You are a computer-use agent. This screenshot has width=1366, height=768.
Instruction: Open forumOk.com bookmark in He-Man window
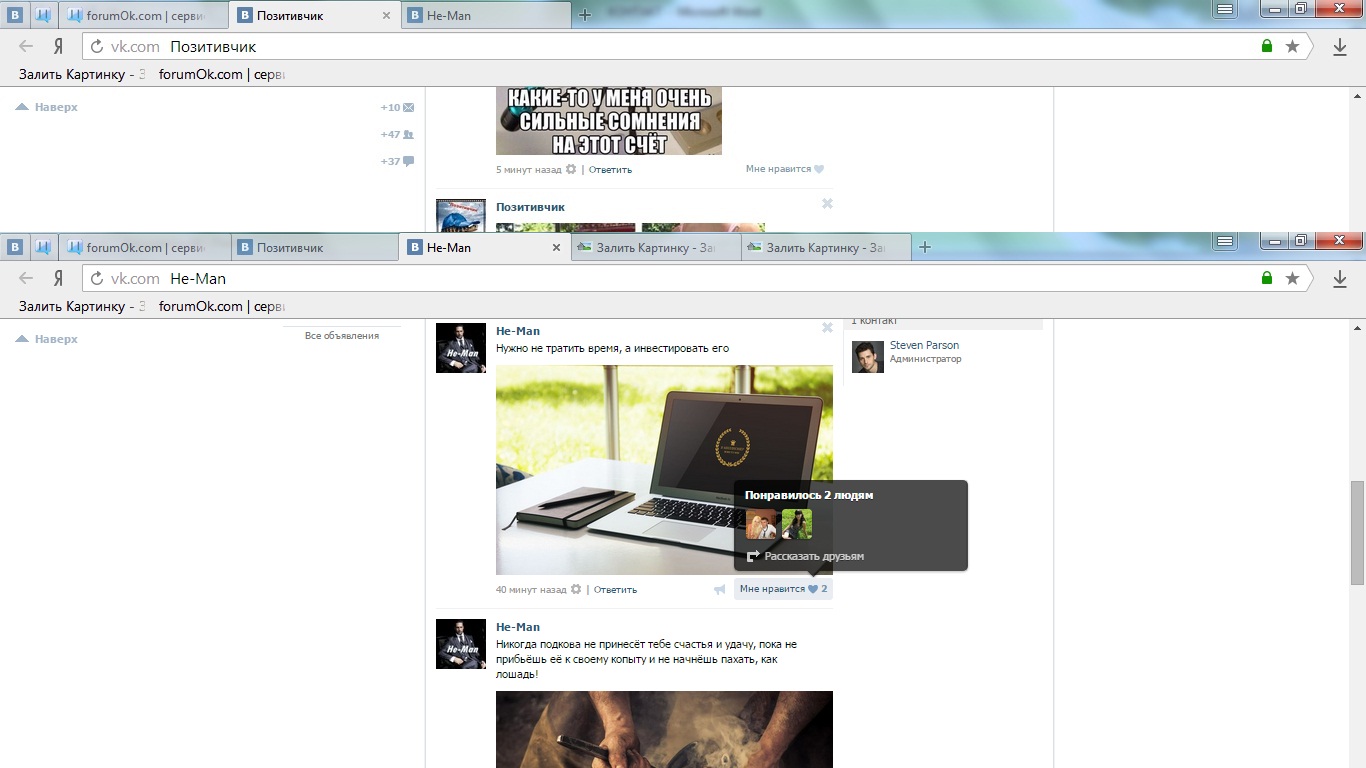[x=222, y=306]
